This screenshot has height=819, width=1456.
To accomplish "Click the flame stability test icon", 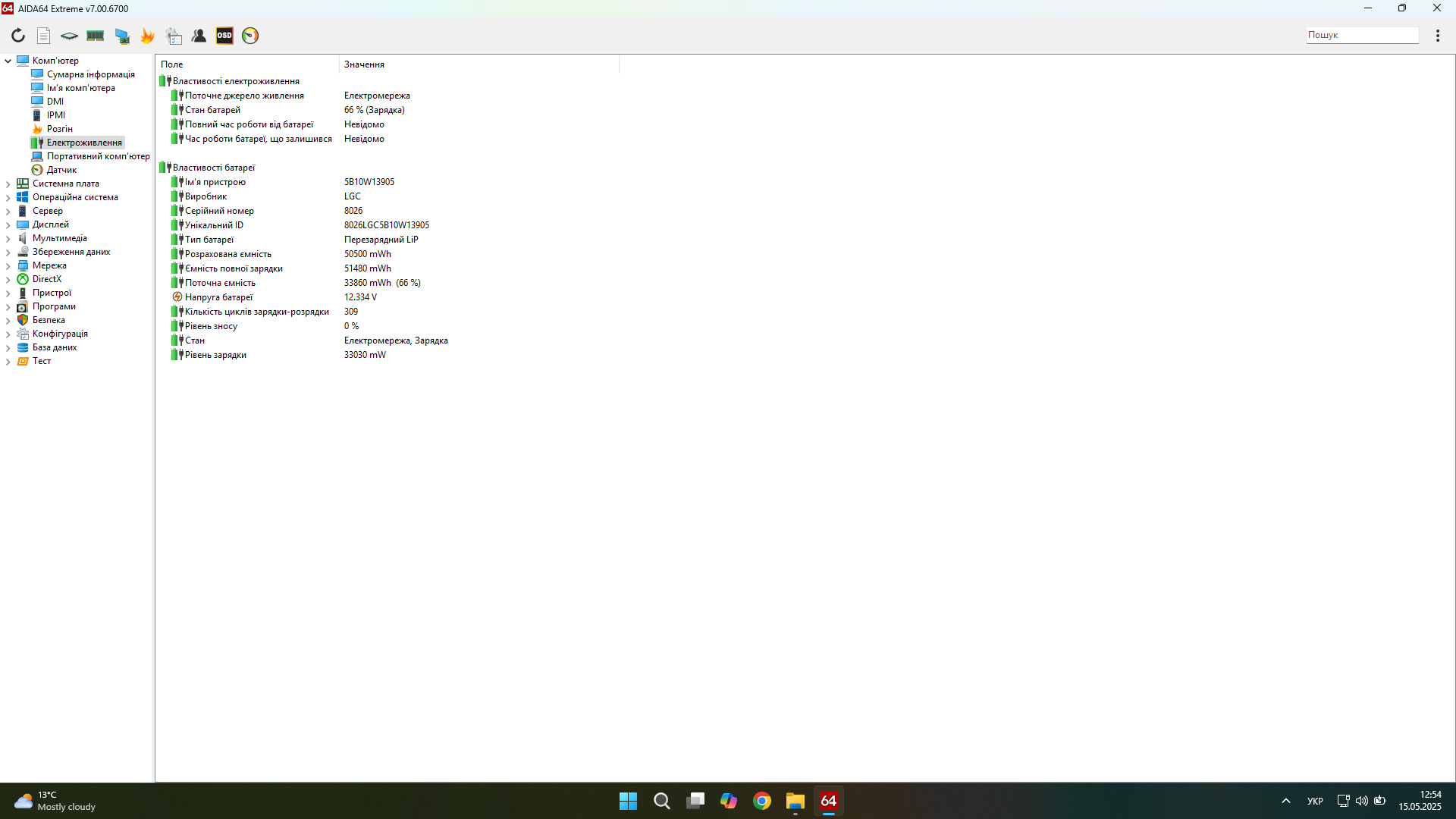I will (x=147, y=36).
